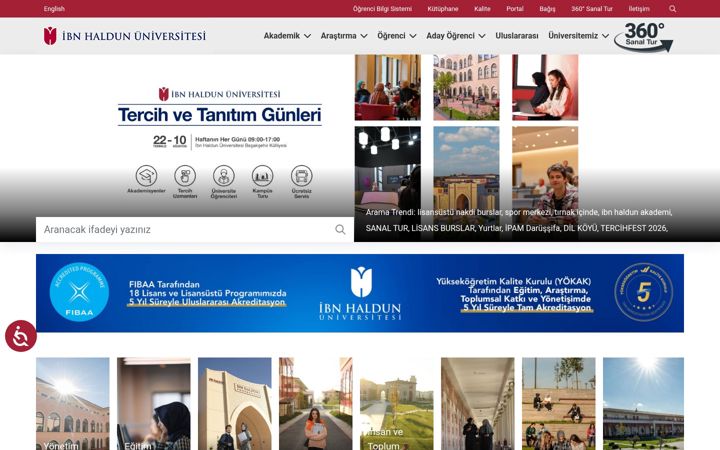This screenshot has width=720, height=450.
Task: Click 'spor merkezi' trend term
Action: pyautogui.click(x=527, y=213)
